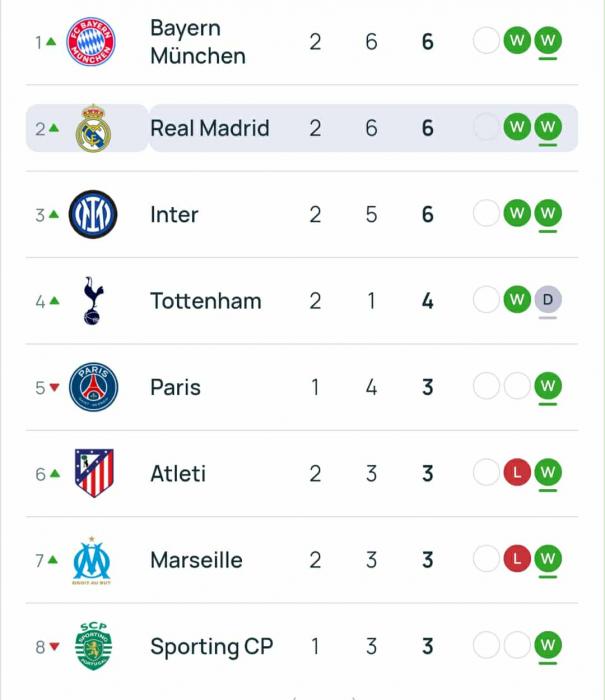605x700 pixels.
Task: Open the Atleti club crest
Action: [x=93, y=473]
